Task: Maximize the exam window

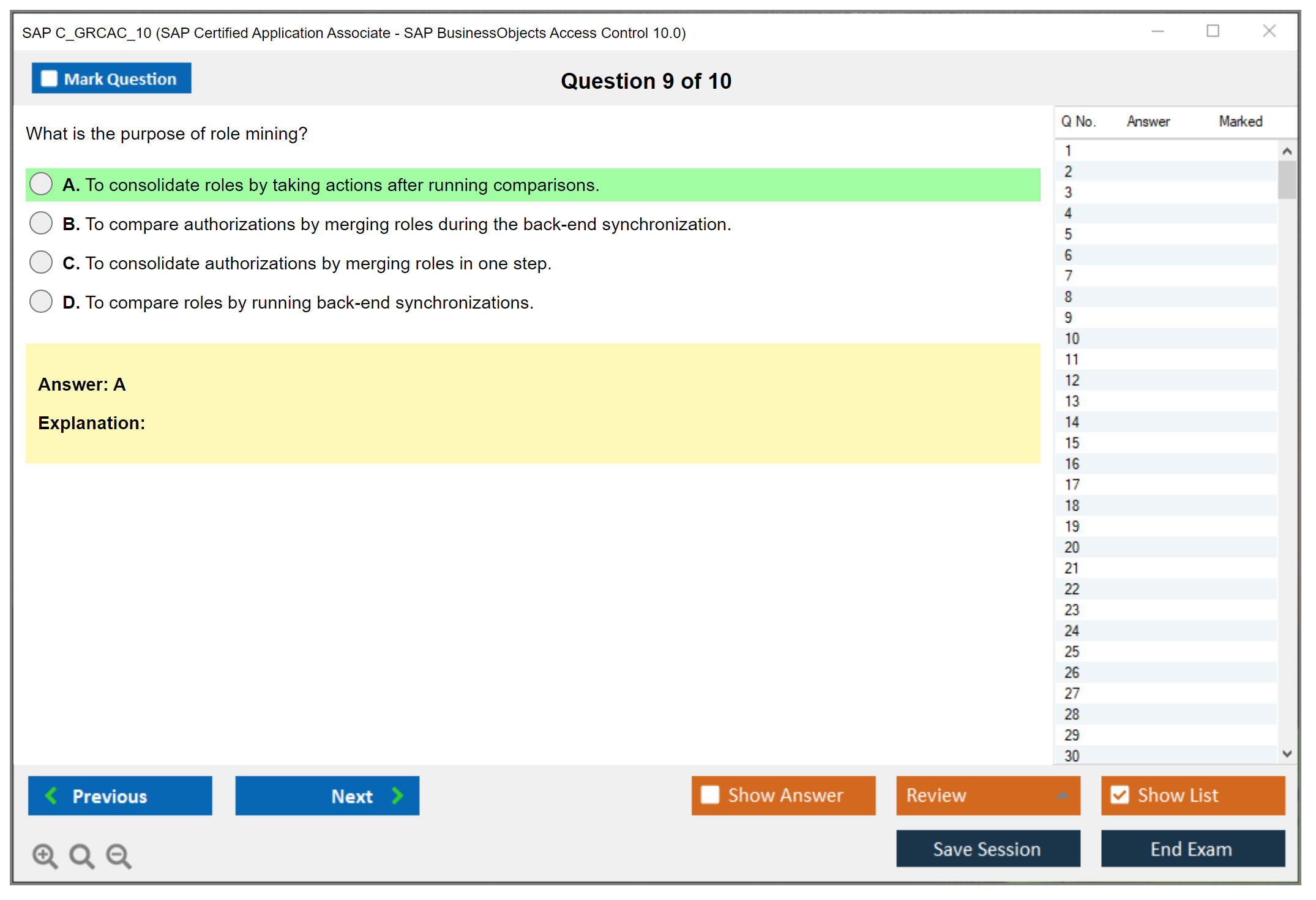Action: click(x=1213, y=31)
